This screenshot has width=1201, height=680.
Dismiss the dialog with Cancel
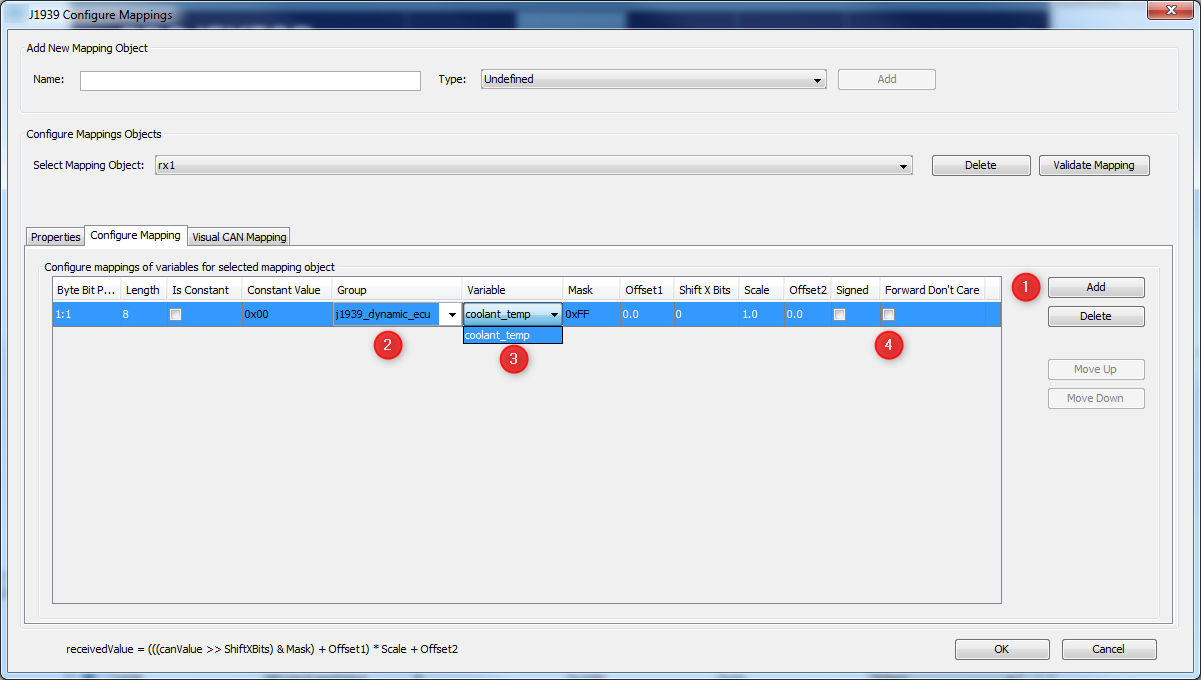point(1108,648)
